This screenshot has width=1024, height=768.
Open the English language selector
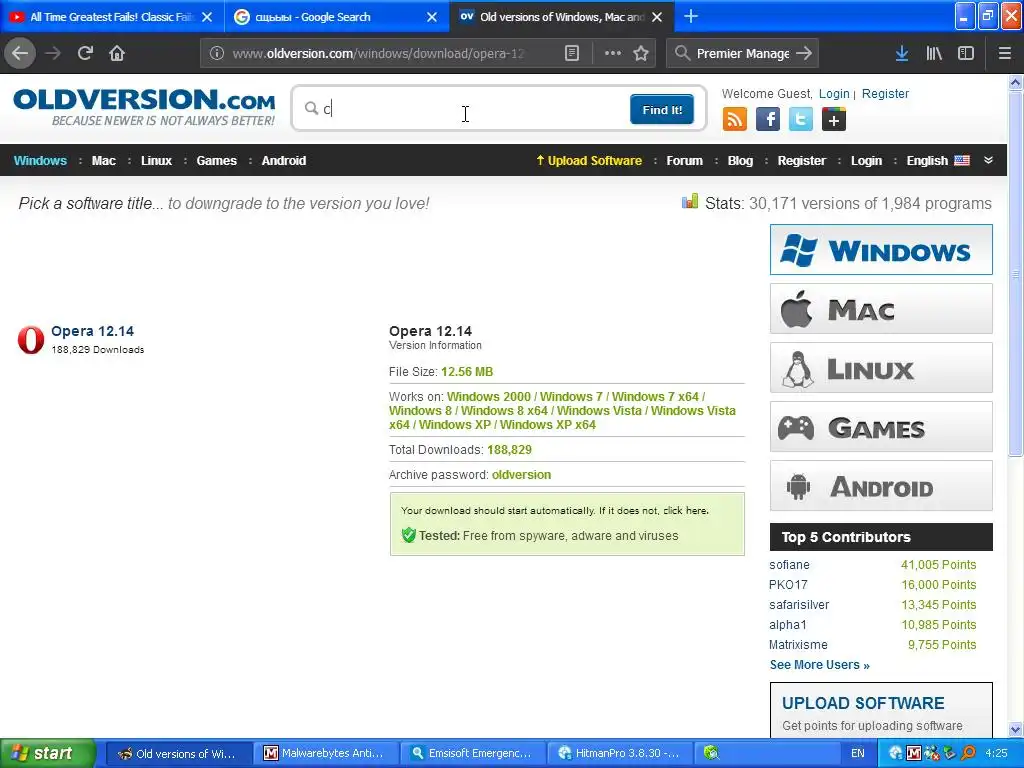[938, 161]
